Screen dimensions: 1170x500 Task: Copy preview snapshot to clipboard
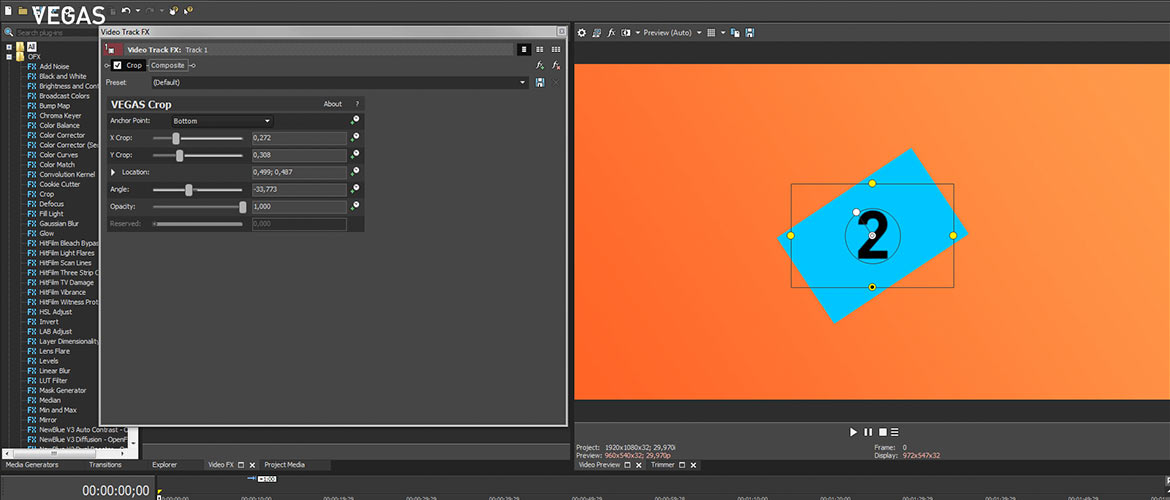(x=735, y=33)
